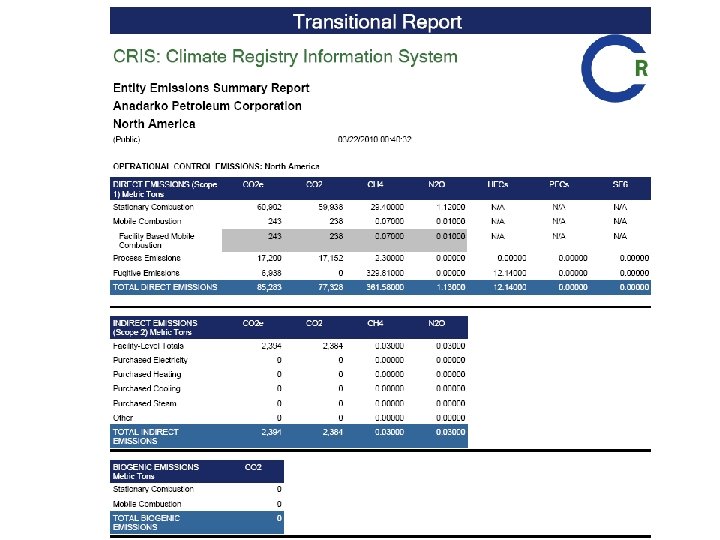This screenshot has width=720, height=540.
Task: Click CH4 value 29.40000 in Stationary Combustion
Action: pyautogui.click(x=387, y=207)
